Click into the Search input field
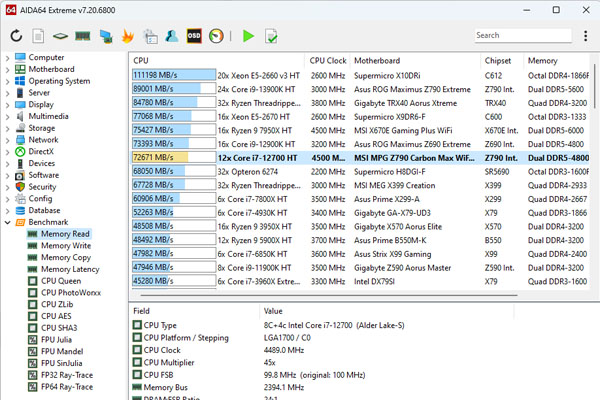The image size is (600, 400). click(x=520, y=36)
